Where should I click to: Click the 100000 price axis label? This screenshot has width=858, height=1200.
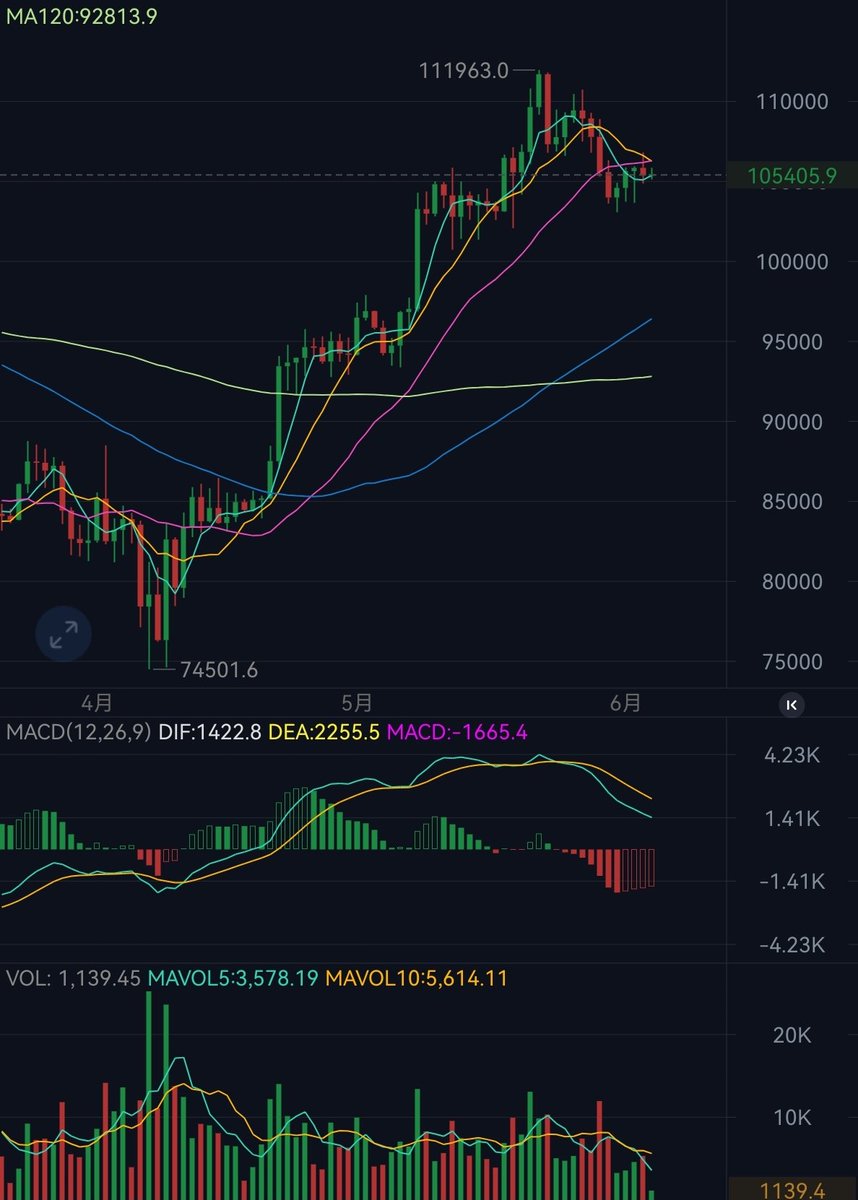pyautogui.click(x=792, y=262)
